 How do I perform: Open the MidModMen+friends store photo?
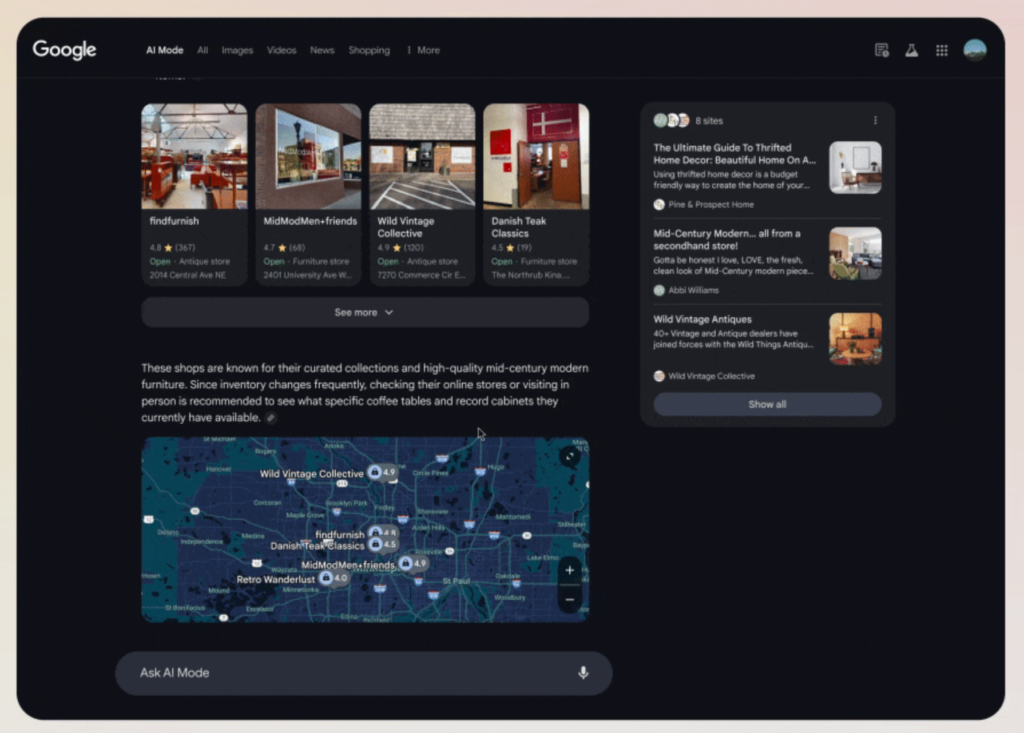point(308,157)
